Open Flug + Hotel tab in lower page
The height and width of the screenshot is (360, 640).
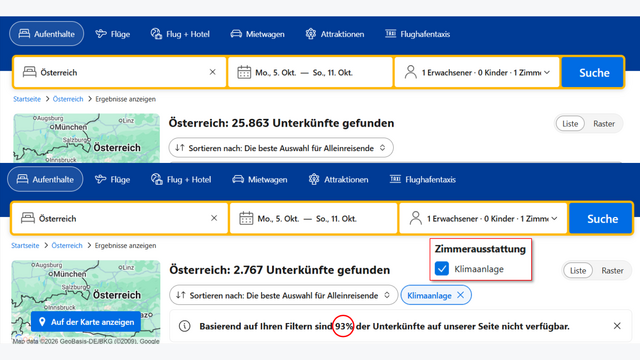pos(181,179)
